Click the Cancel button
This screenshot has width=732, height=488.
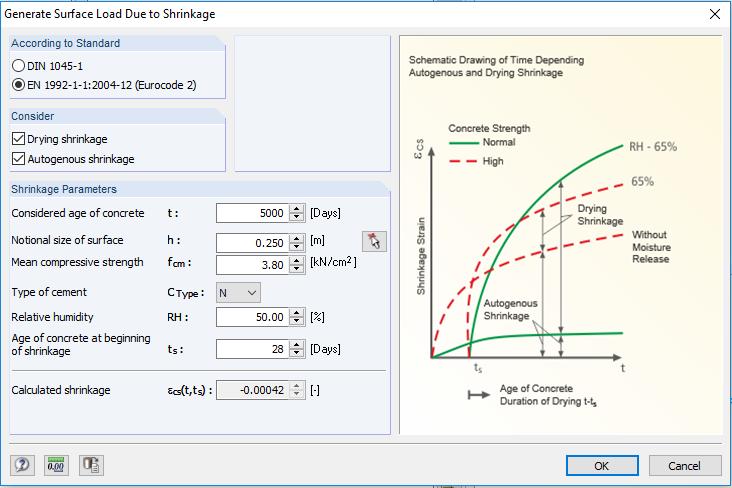(x=684, y=466)
